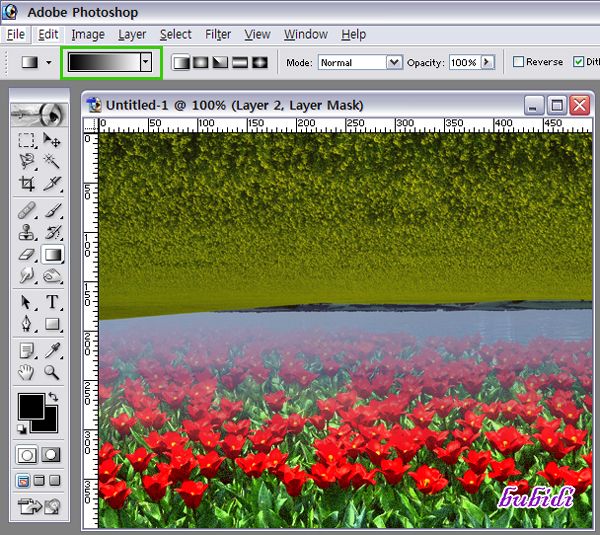Open the Layer menu
The width and height of the screenshot is (600, 535).
click(x=132, y=34)
